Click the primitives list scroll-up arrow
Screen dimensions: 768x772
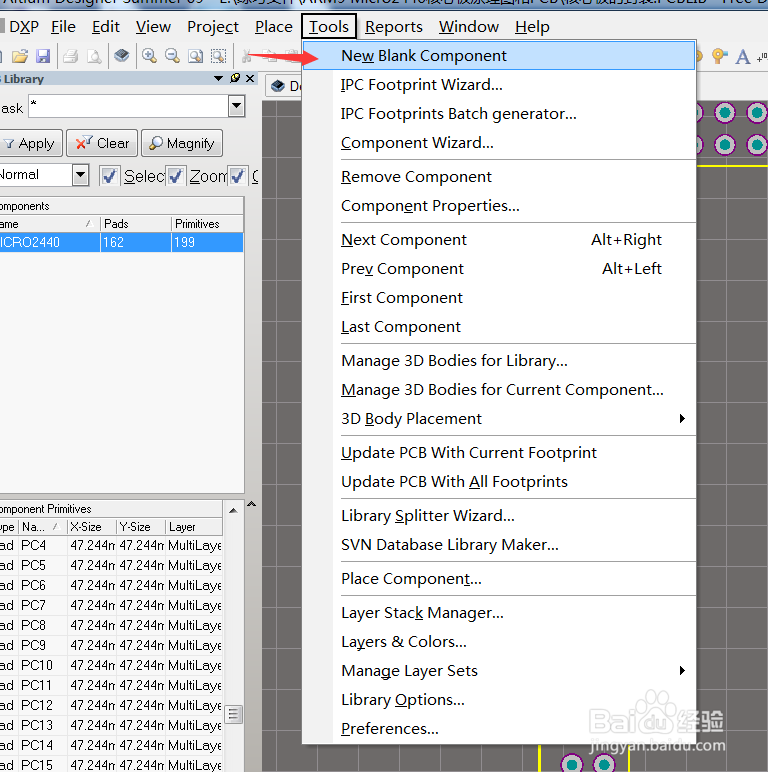pyautogui.click(x=233, y=510)
